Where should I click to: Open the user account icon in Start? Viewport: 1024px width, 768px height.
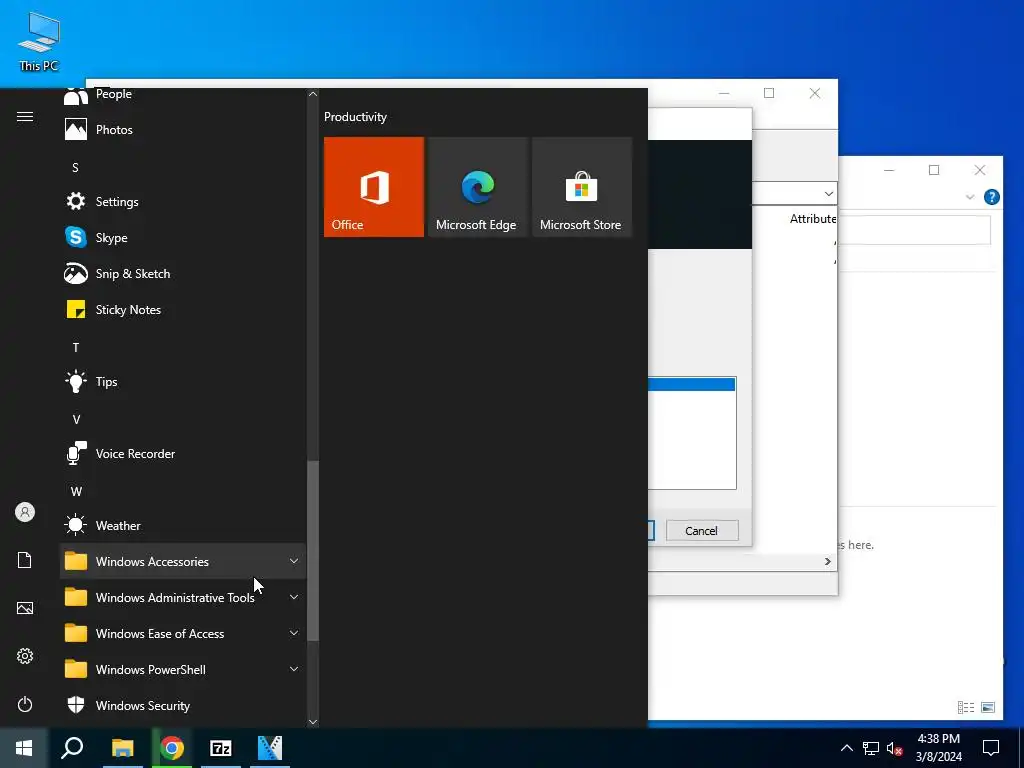[x=25, y=512]
